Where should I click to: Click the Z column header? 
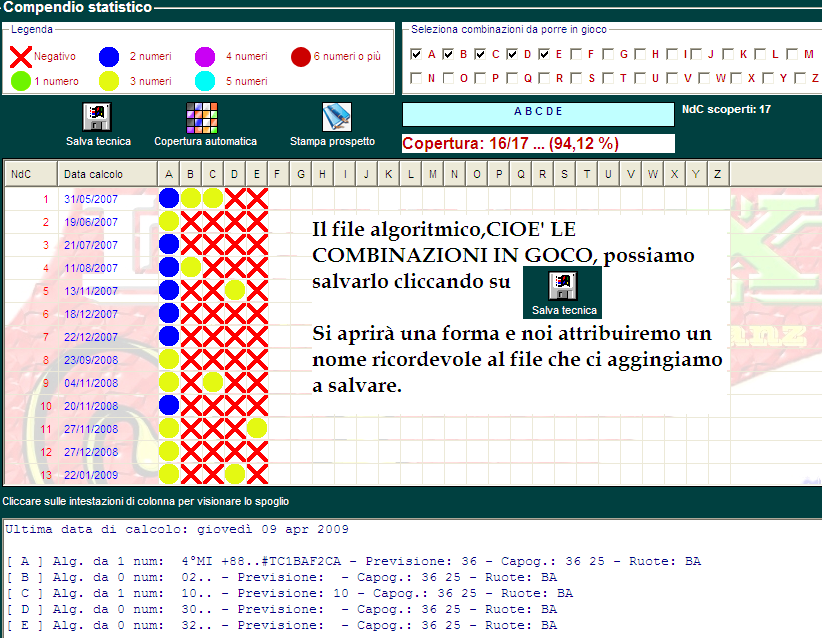[x=718, y=174]
